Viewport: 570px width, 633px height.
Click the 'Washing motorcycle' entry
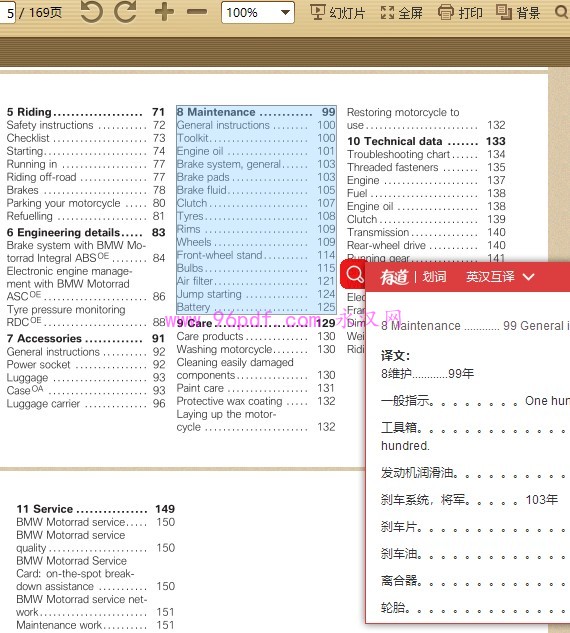point(256,349)
